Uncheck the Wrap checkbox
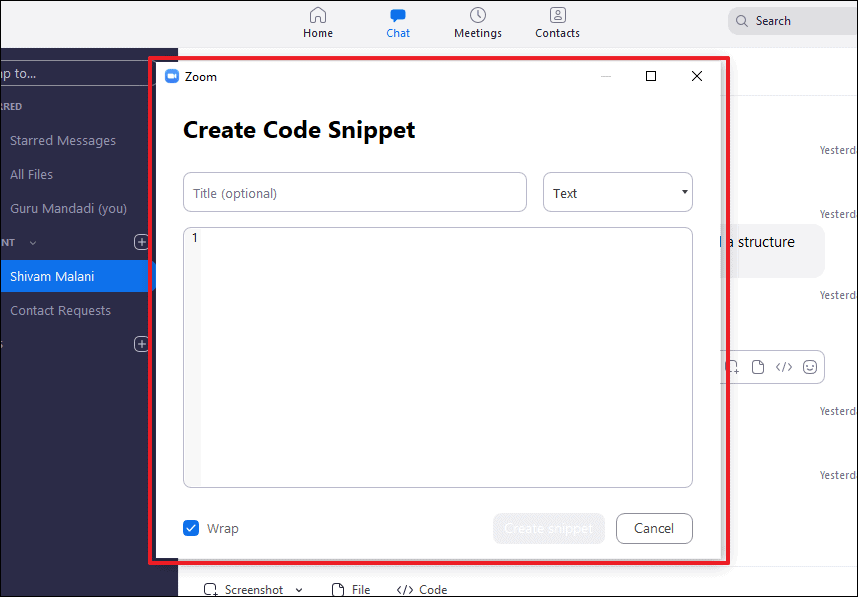The height and width of the screenshot is (597, 858). click(191, 528)
